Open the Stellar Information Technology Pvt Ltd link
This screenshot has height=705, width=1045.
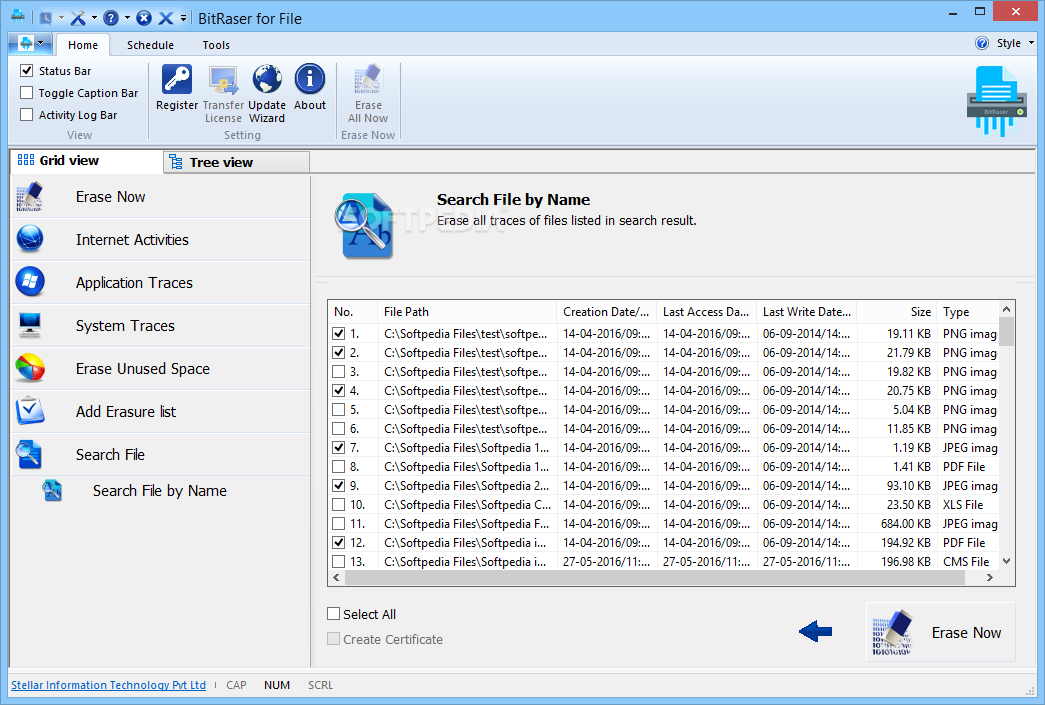(x=109, y=685)
